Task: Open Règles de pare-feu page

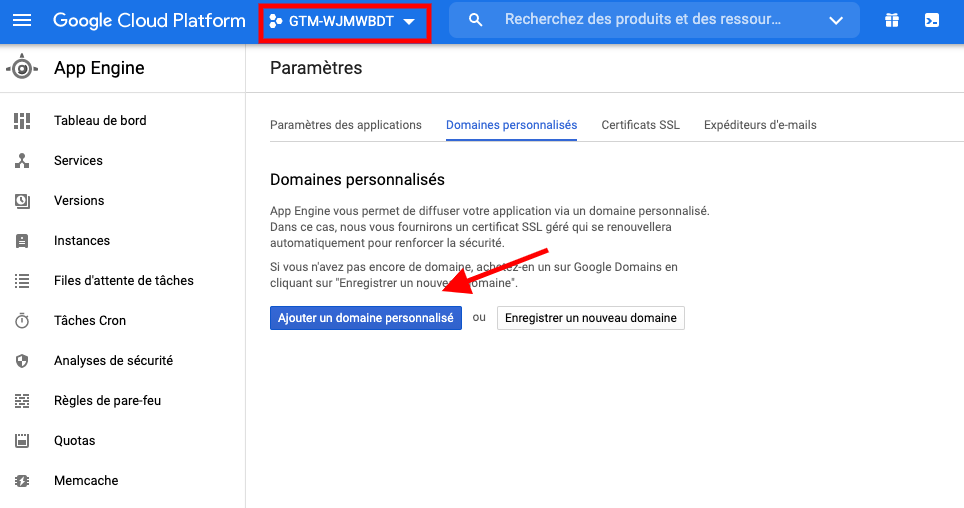Action: tap(108, 400)
